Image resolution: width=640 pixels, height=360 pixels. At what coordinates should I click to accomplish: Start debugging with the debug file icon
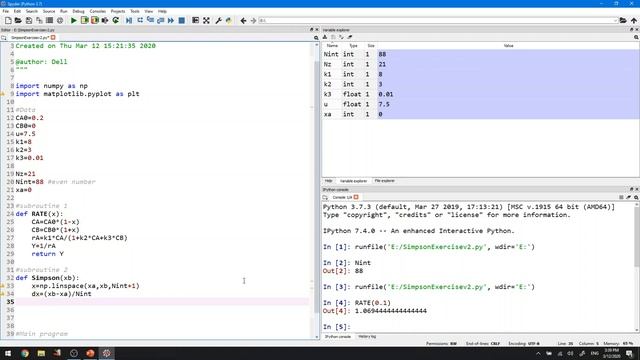129,20
